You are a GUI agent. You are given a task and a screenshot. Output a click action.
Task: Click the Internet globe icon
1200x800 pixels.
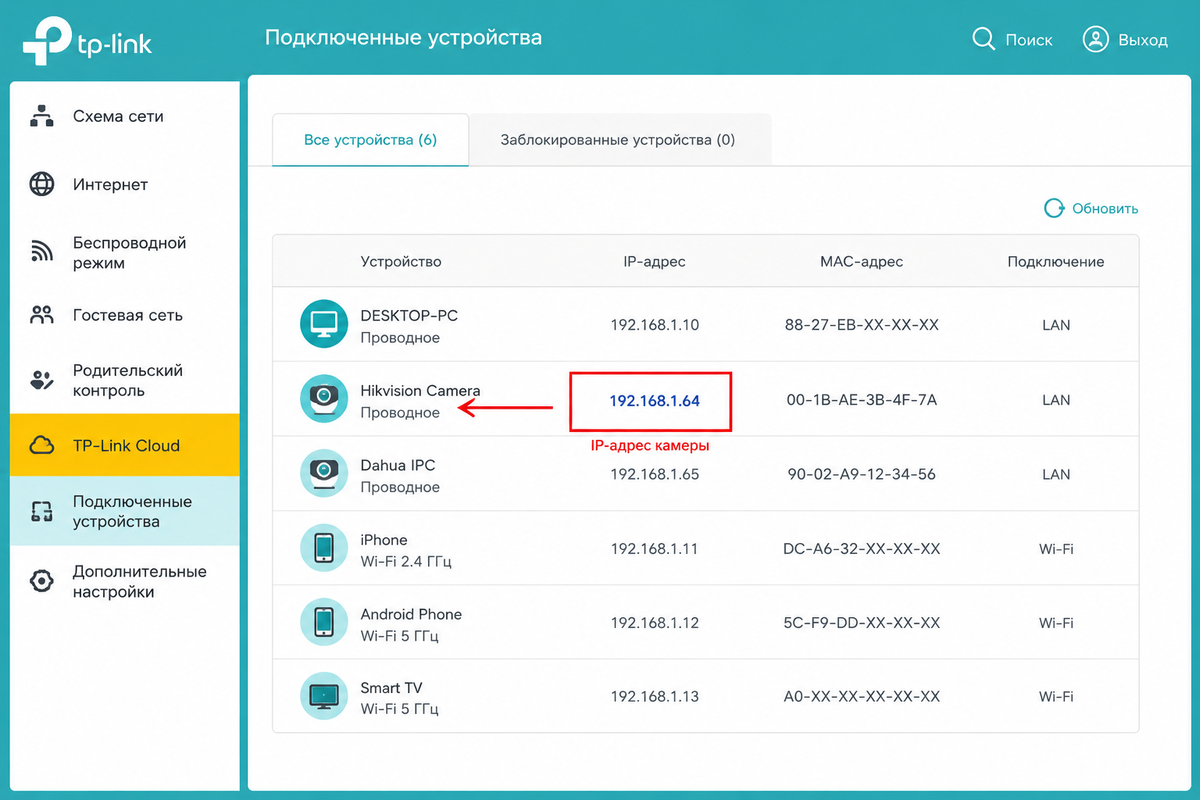point(42,185)
